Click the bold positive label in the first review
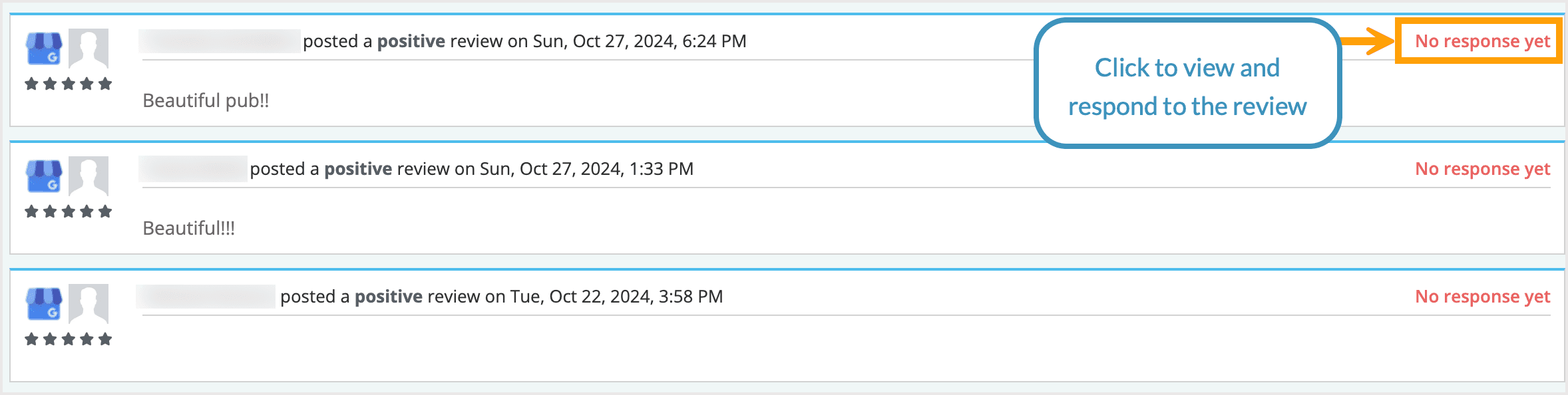The height and width of the screenshot is (395, 1568). pos(412,41)
